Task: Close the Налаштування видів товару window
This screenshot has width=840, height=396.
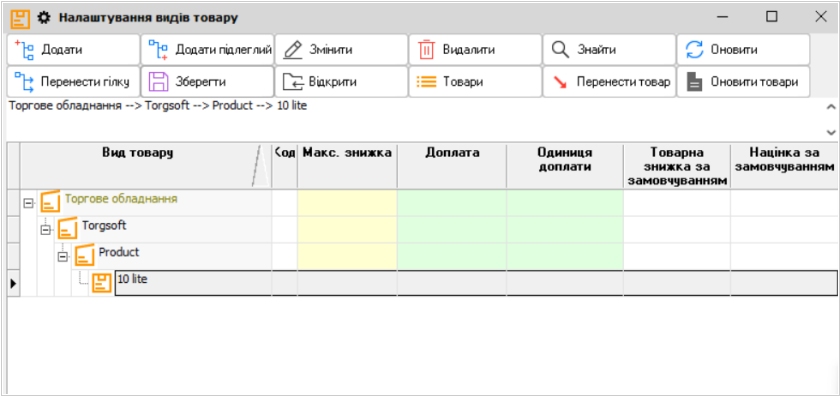Action: point(821,17)
